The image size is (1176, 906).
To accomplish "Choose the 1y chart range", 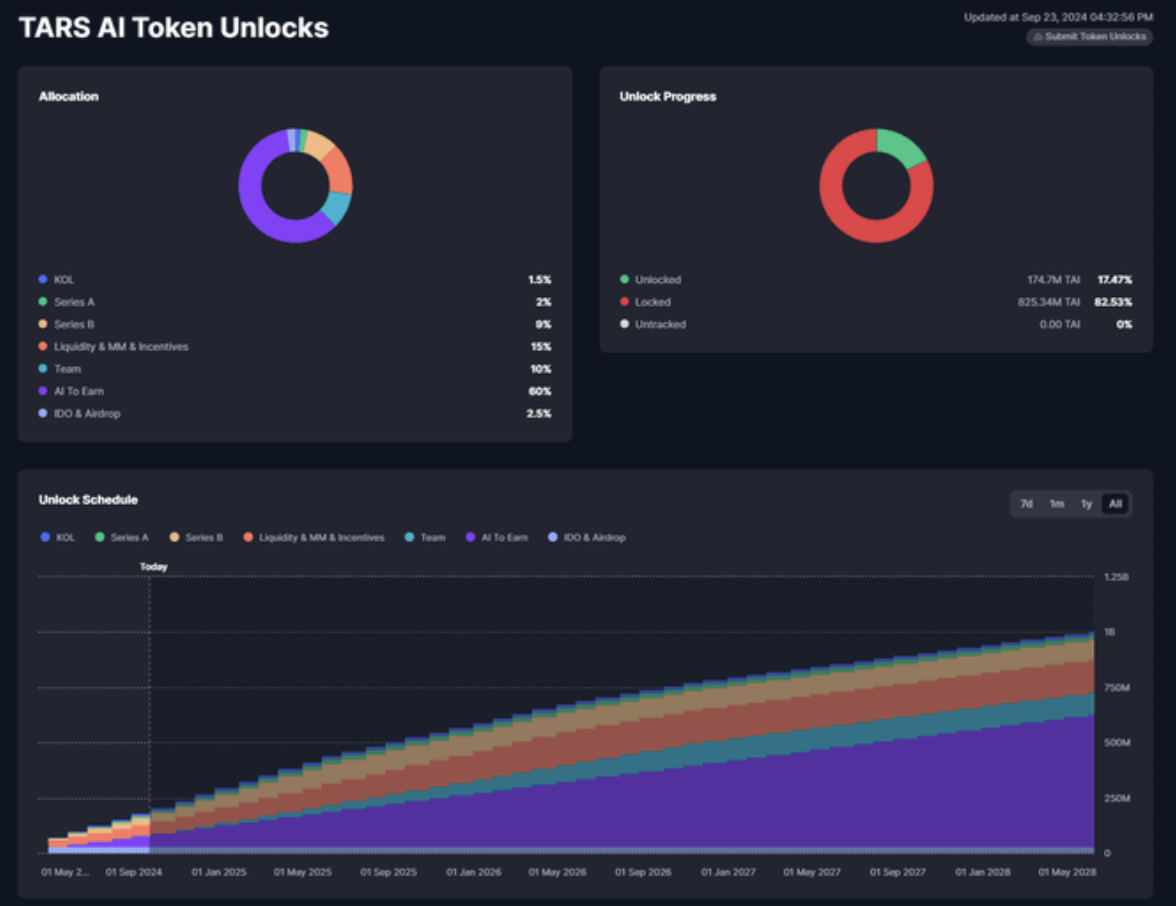I will pos(1086,504).
